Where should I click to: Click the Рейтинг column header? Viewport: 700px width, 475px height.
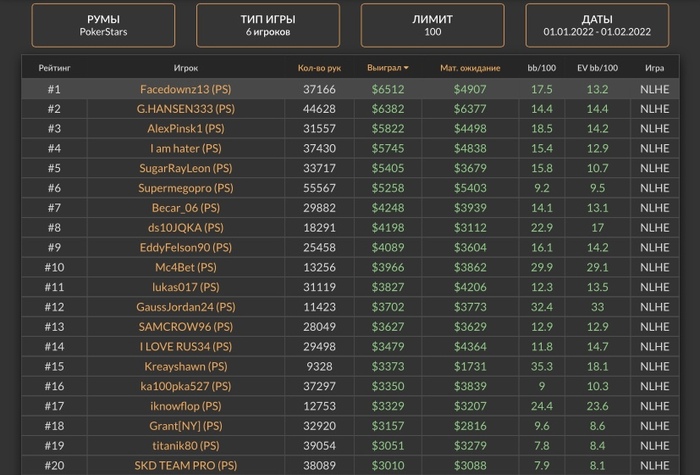click(54, 68)
